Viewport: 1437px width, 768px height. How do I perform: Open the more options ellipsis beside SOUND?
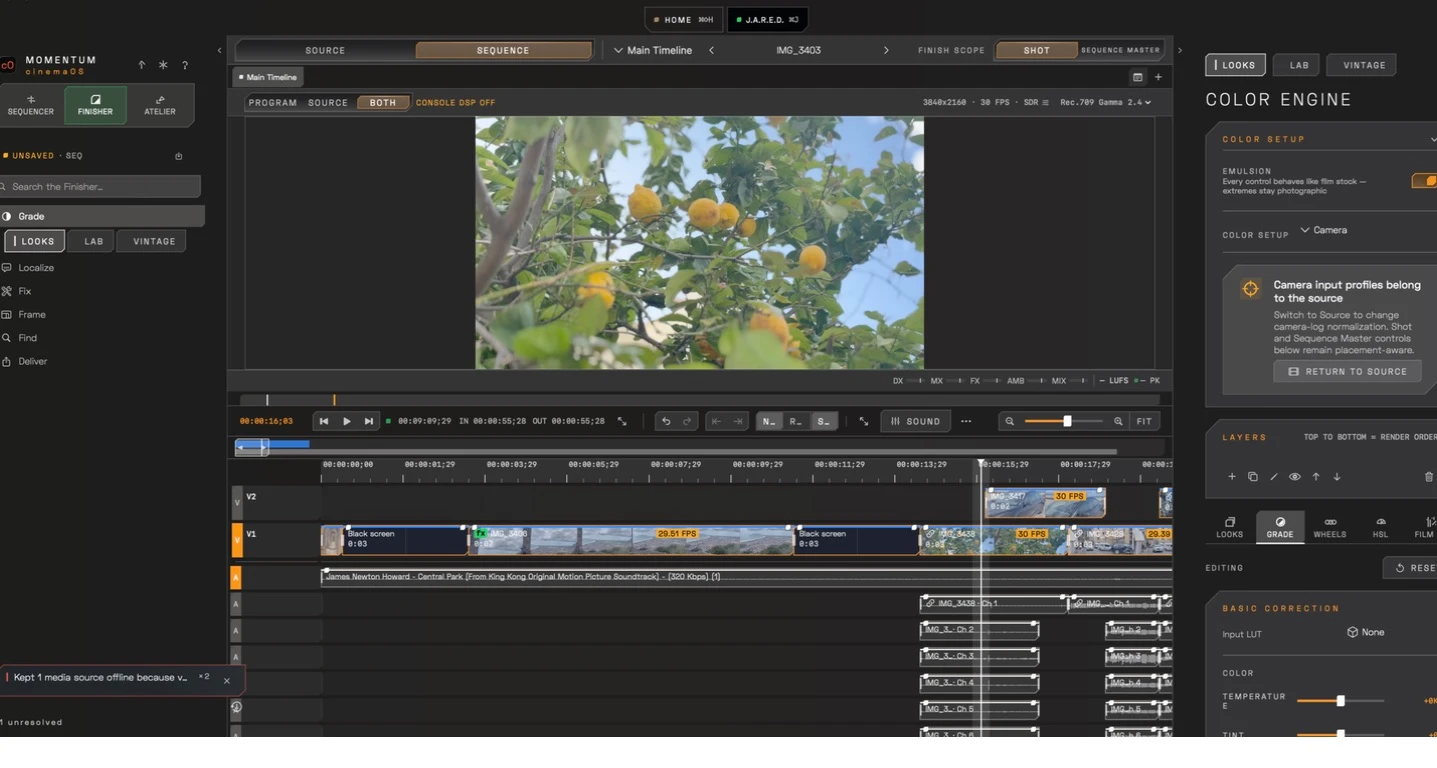[x=966, y=422]
